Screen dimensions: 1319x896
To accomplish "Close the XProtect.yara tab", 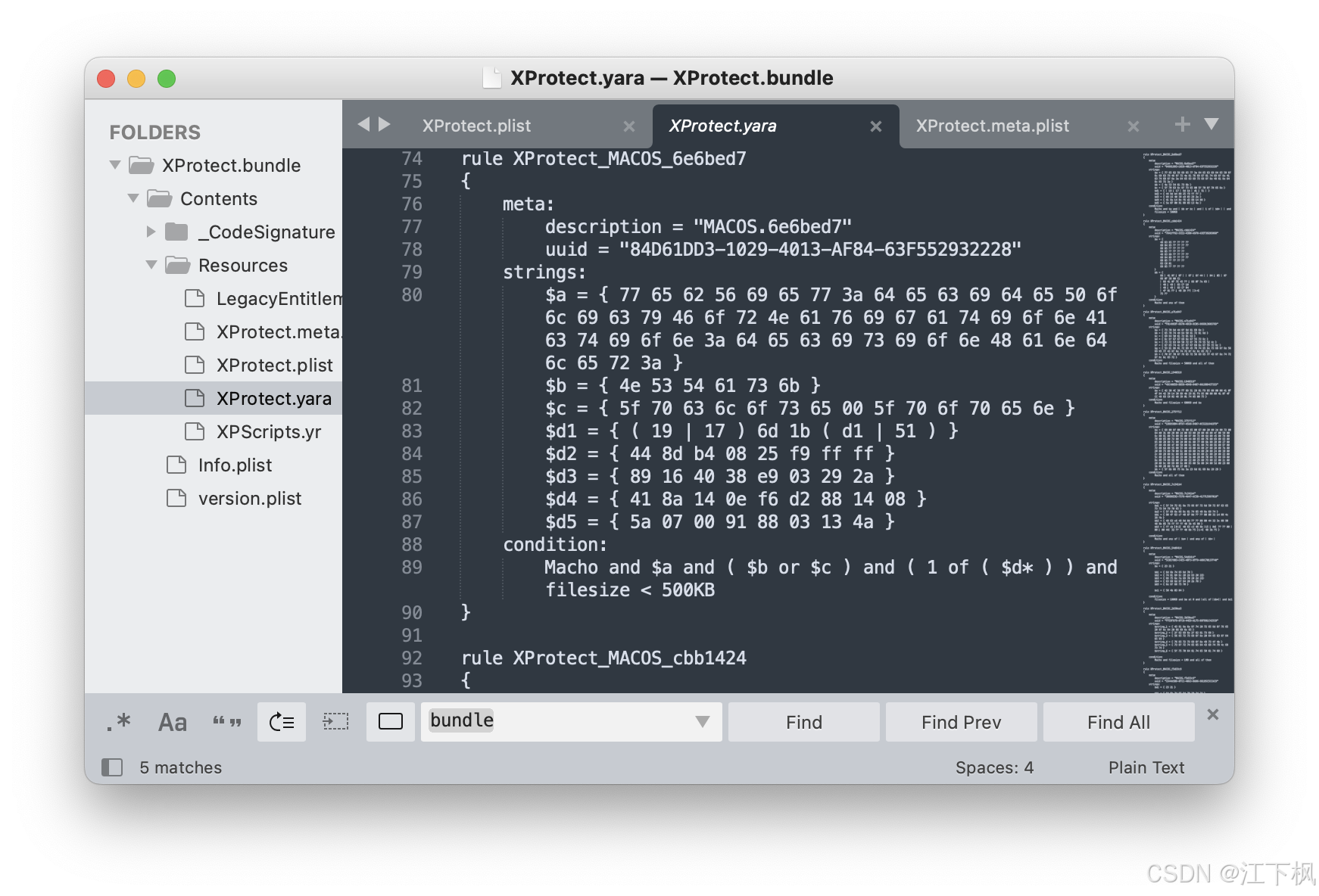I will 876,126.
